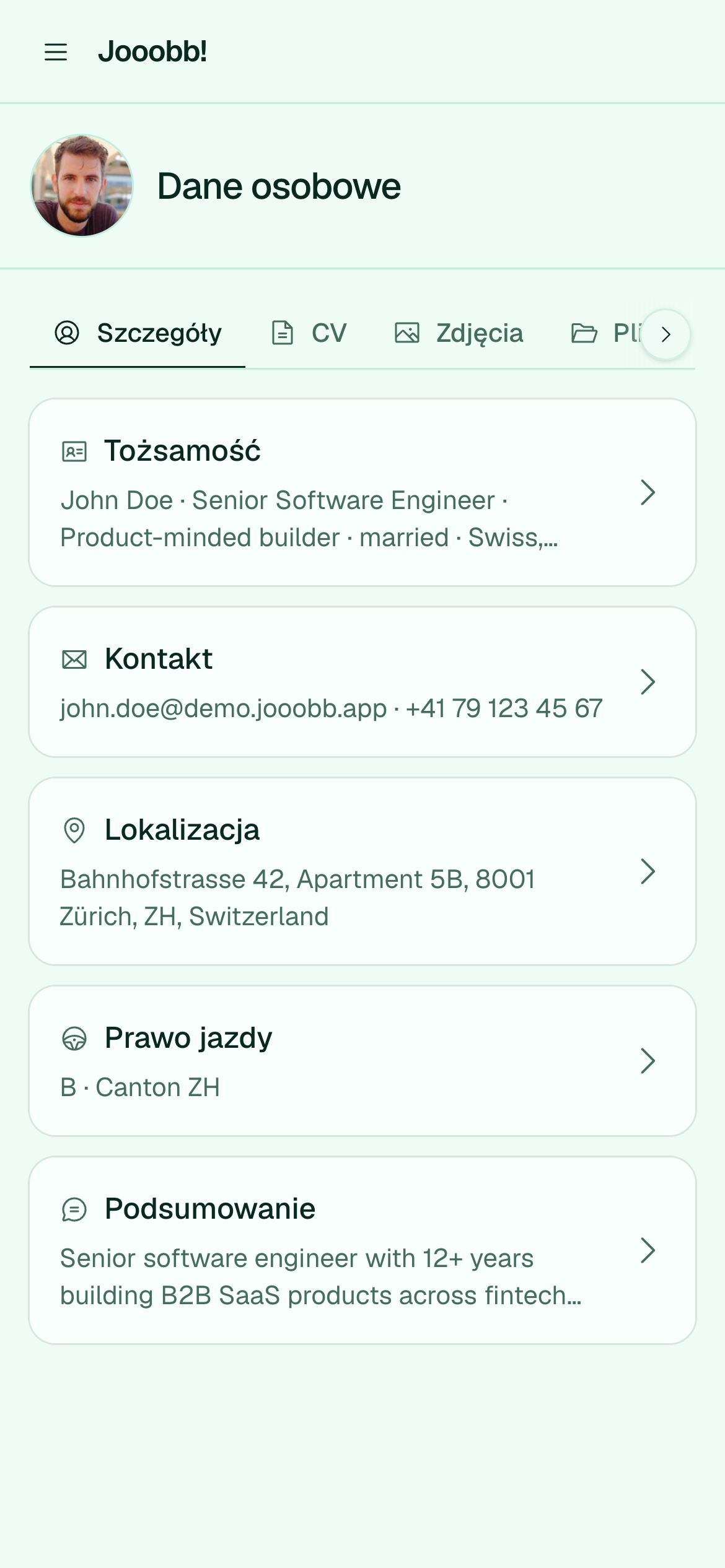
Task: Click the Prawo jazdy steering wheel icon
Action: point(74,1039)
